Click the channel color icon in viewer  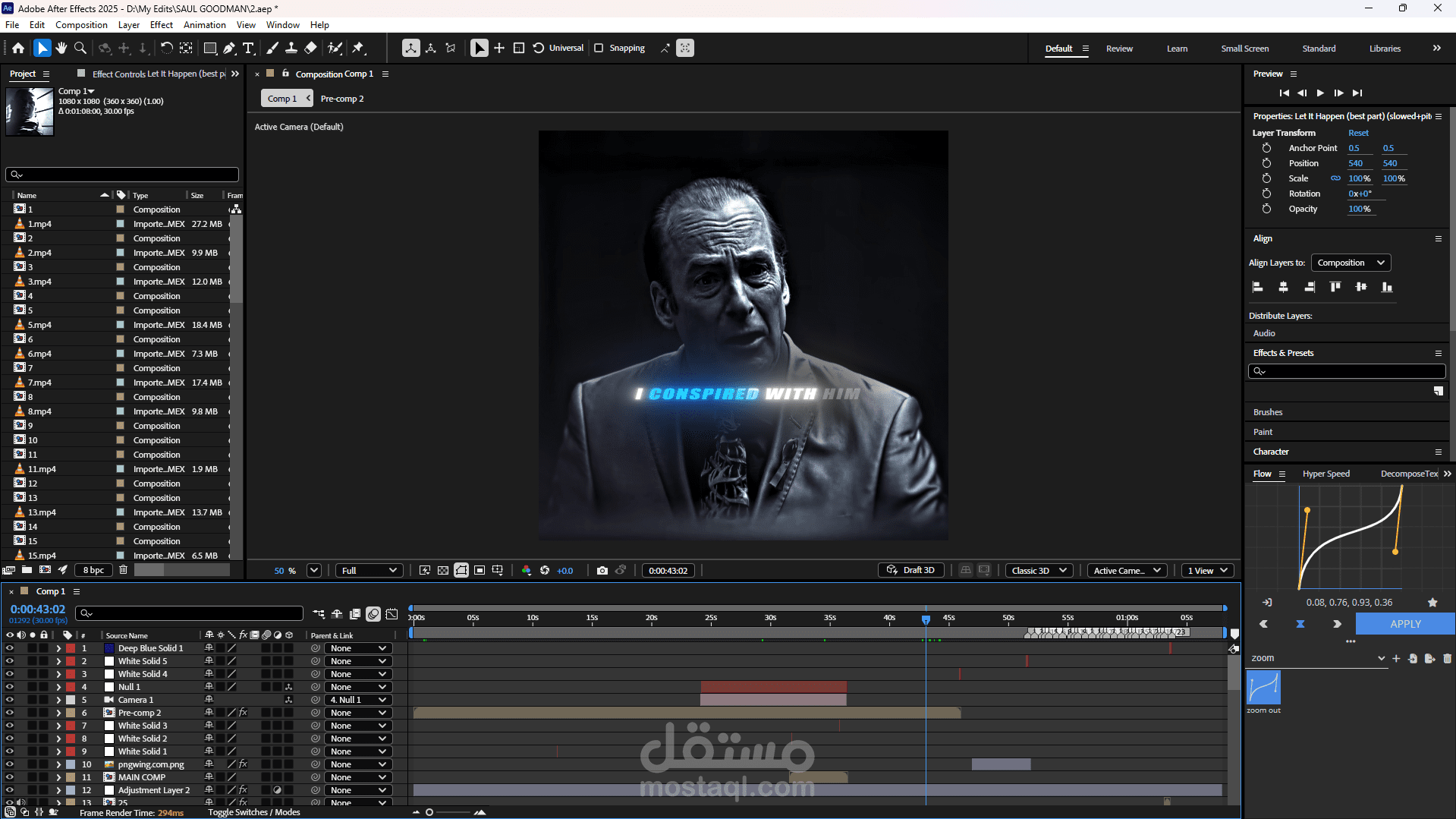(527, 571)
